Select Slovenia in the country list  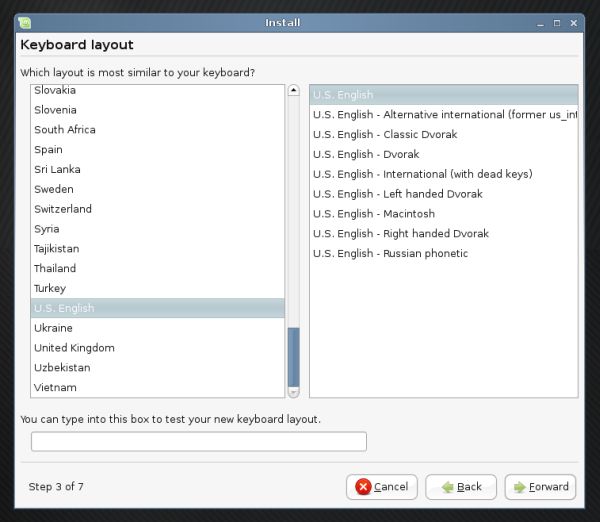tap(157, 110)
